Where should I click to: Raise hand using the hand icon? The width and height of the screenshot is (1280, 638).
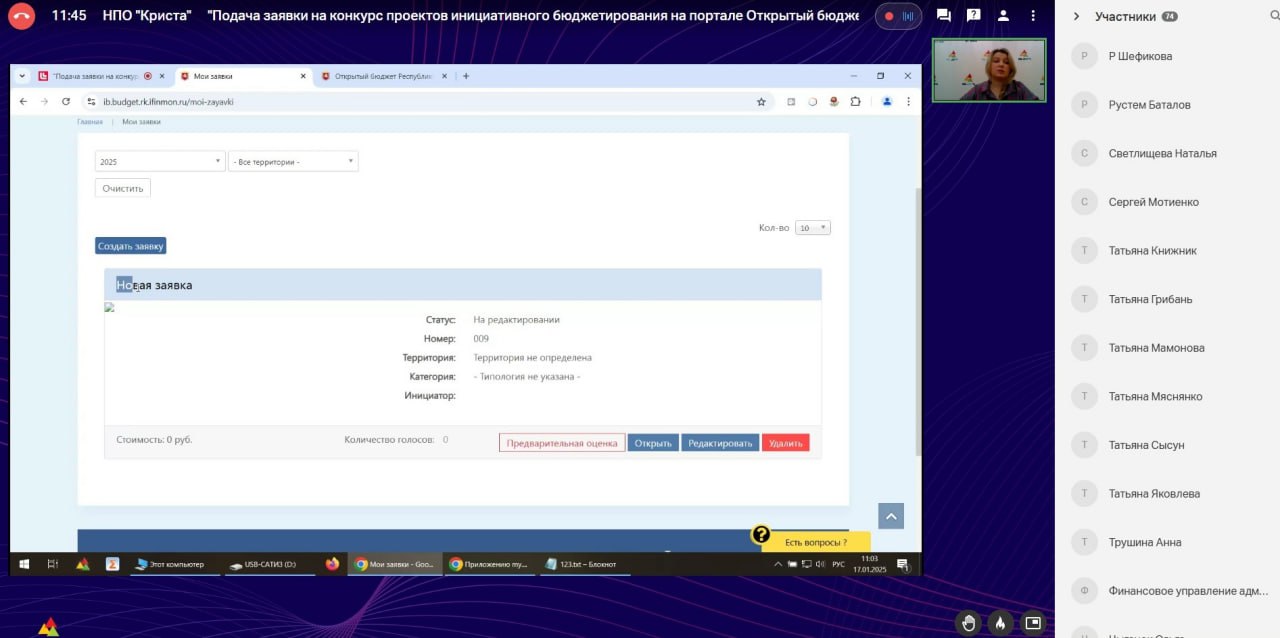tap(968, 622)
